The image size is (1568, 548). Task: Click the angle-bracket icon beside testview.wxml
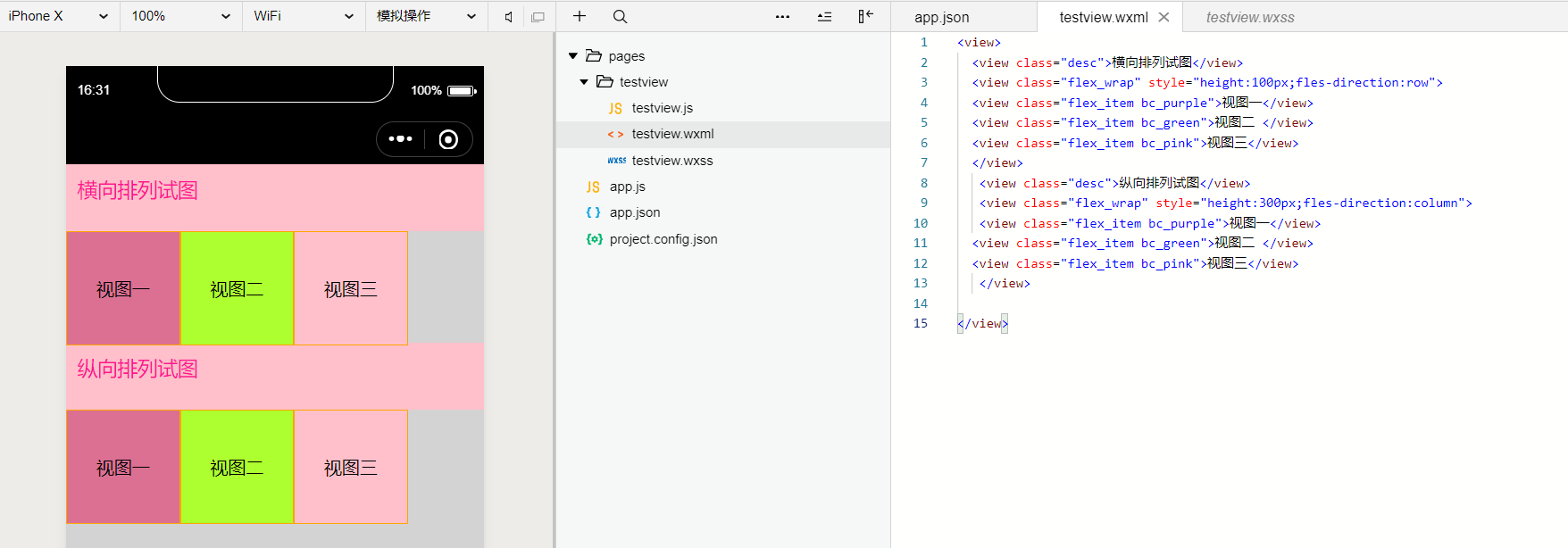615,135
